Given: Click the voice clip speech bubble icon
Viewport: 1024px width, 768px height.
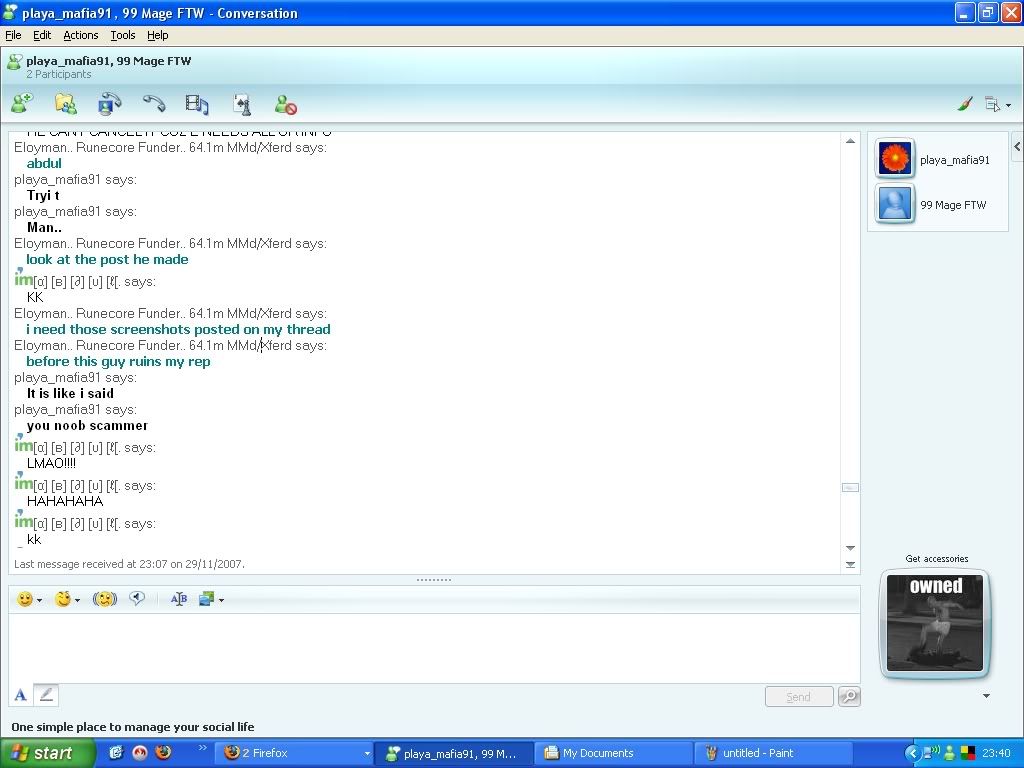Looking at the screenshot, I should 137,599.
